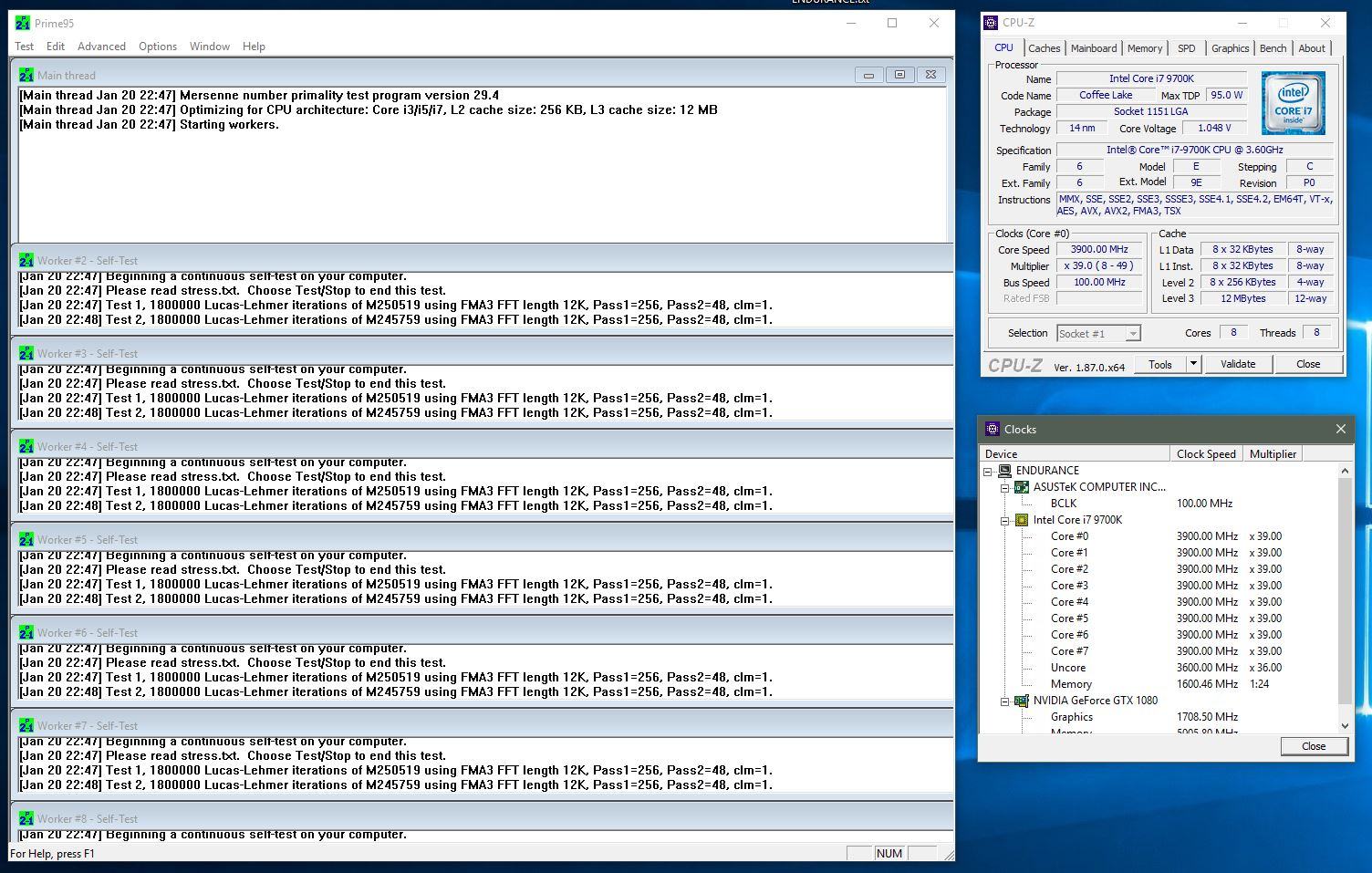Click the Main thread window icon
This screenshot has width=1372, height=873.
[26, 75]
